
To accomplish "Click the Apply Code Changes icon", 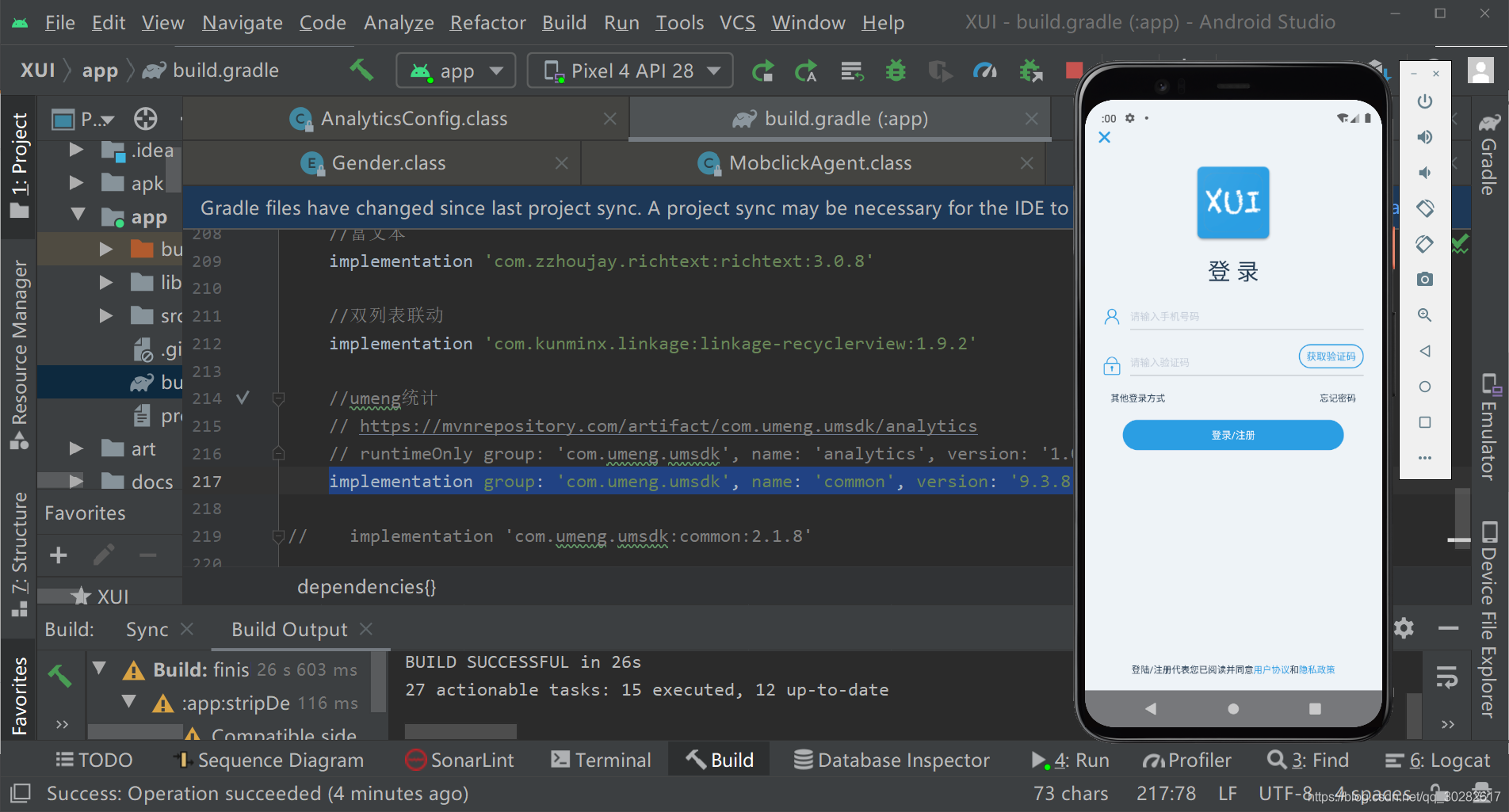I will click(852, 71).
